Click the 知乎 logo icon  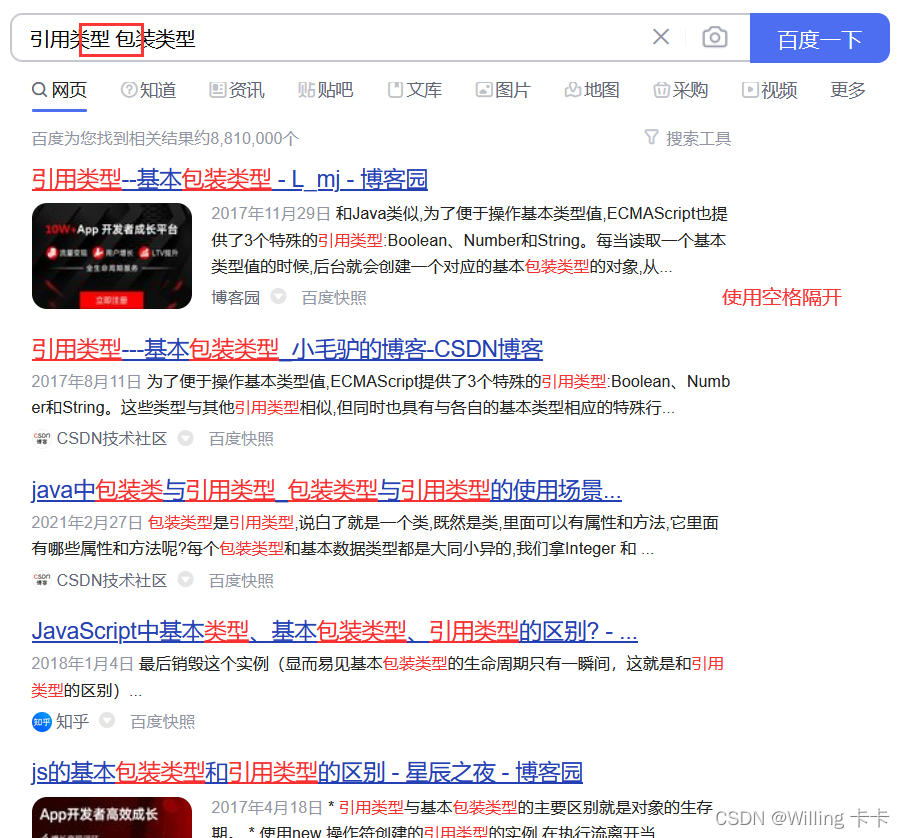tap(42, 721)
